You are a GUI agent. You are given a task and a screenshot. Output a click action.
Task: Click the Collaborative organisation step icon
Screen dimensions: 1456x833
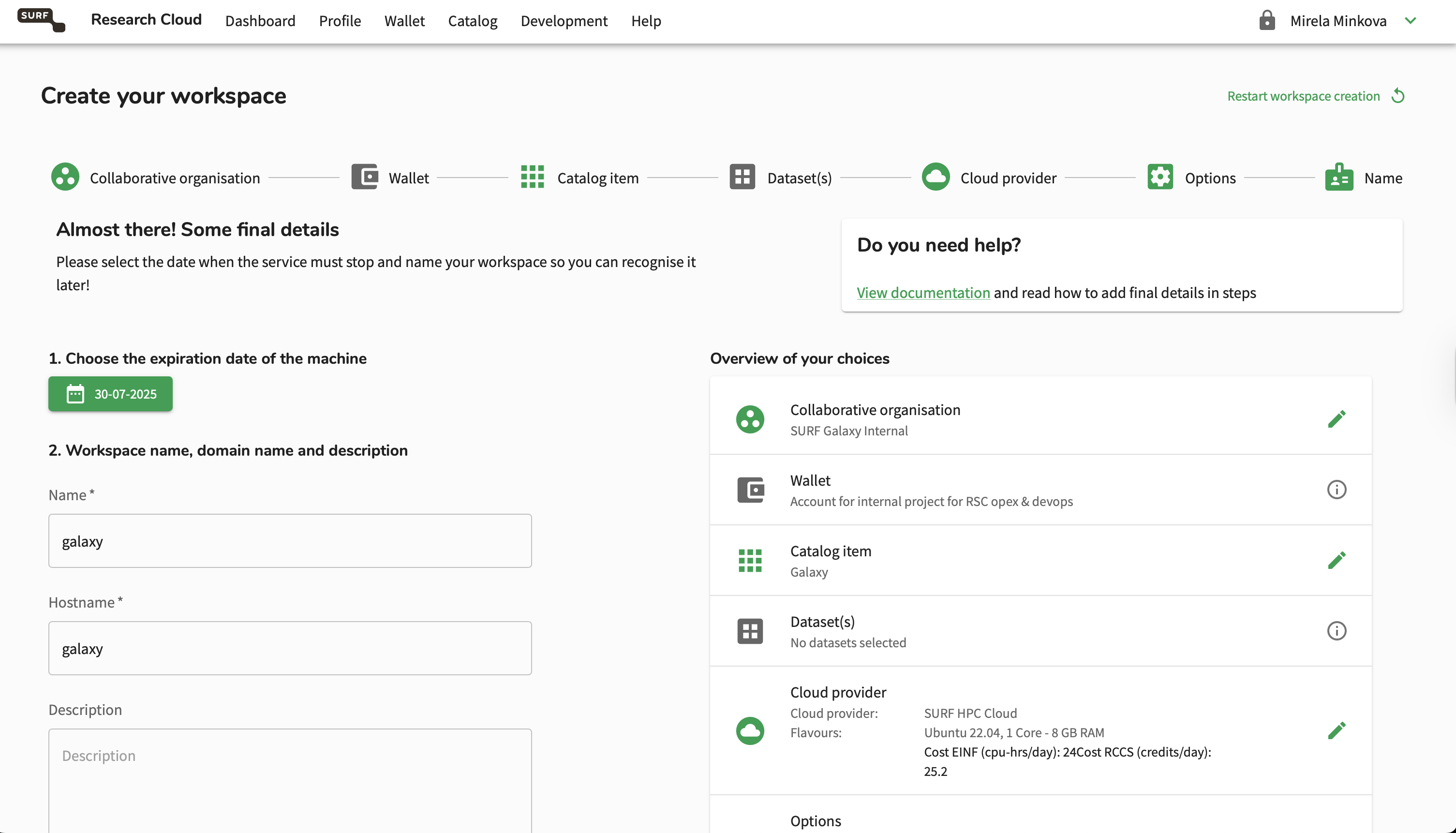click(x=65, y=178)
